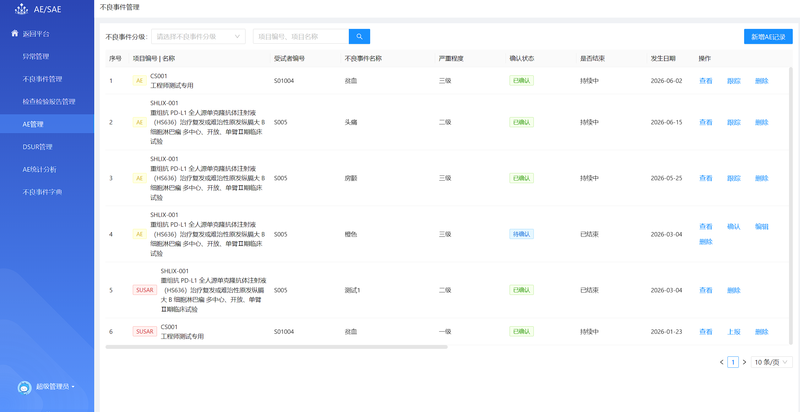Open 异常管理 in the sidebar
The width and height of the screenshot is (800, 412).
pyautogui.click(x=36, y=57)
